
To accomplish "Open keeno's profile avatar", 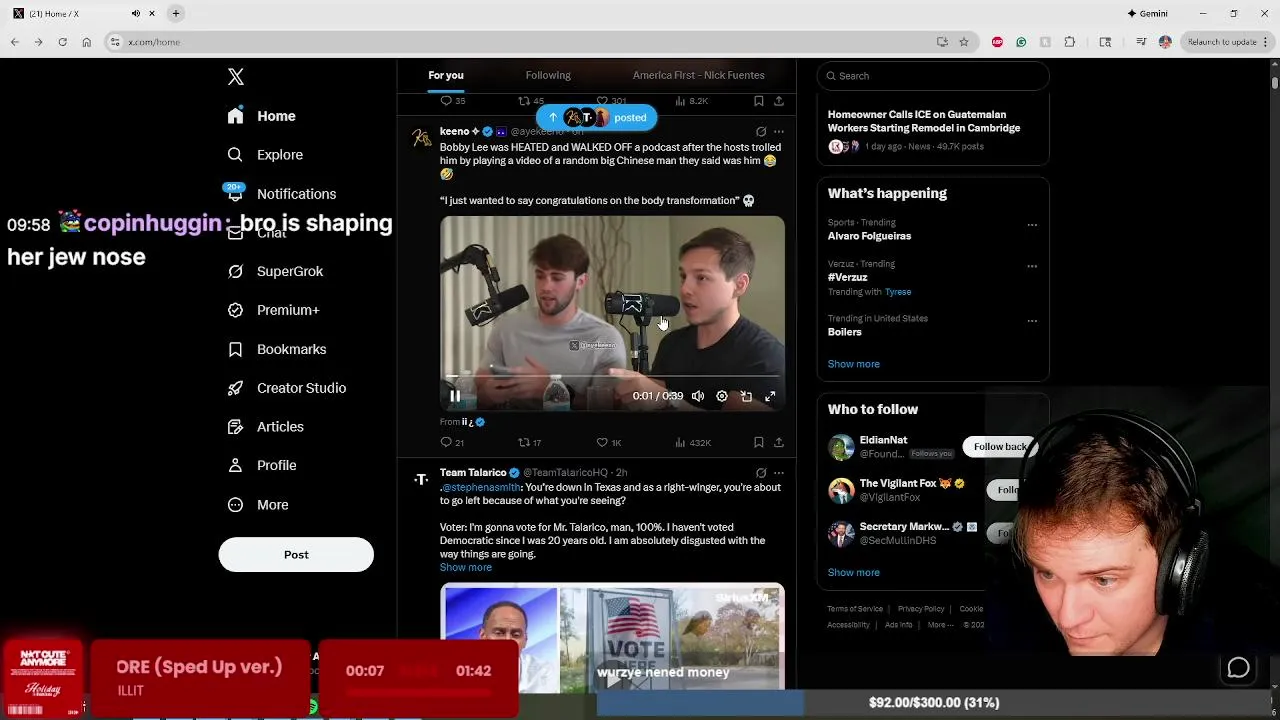I will pos(422,138).
